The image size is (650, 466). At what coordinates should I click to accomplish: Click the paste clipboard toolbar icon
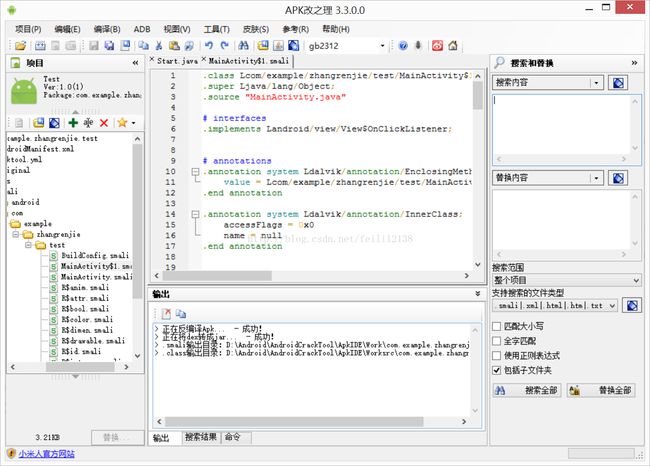174,46
